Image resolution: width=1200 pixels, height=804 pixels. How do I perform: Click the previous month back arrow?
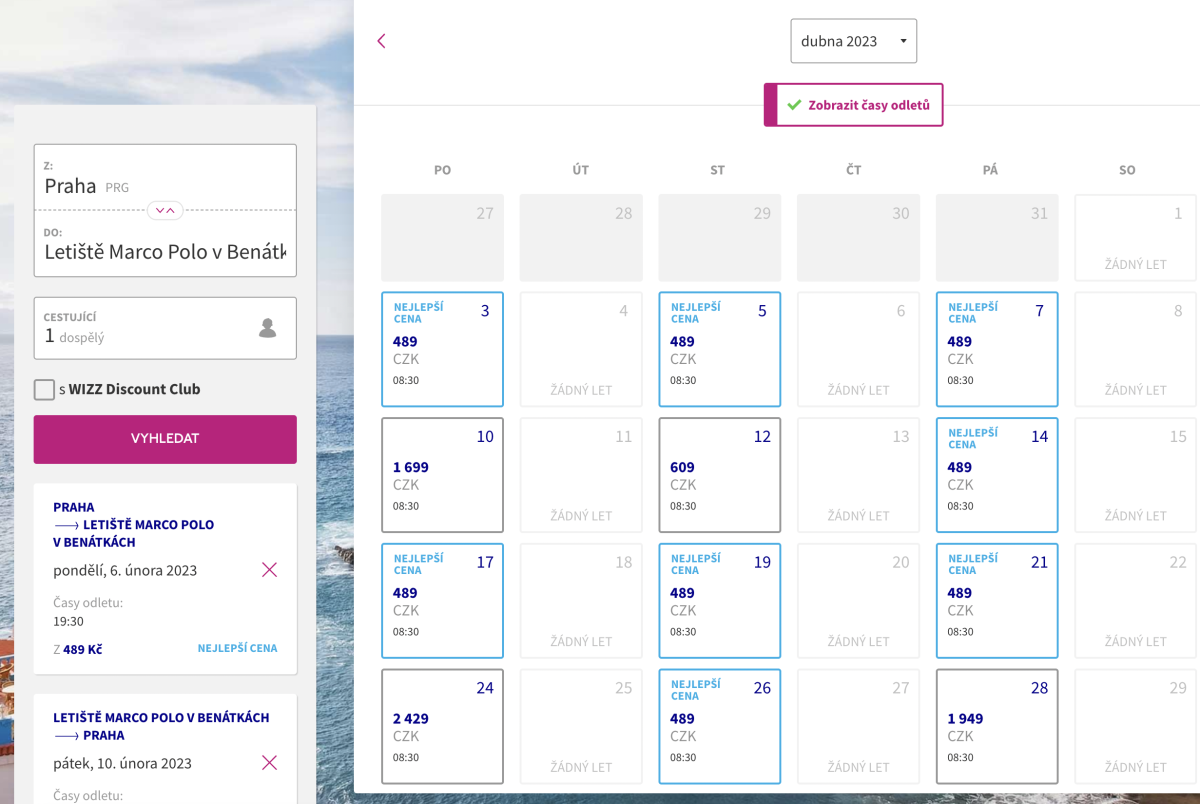[x=381, y=41]
